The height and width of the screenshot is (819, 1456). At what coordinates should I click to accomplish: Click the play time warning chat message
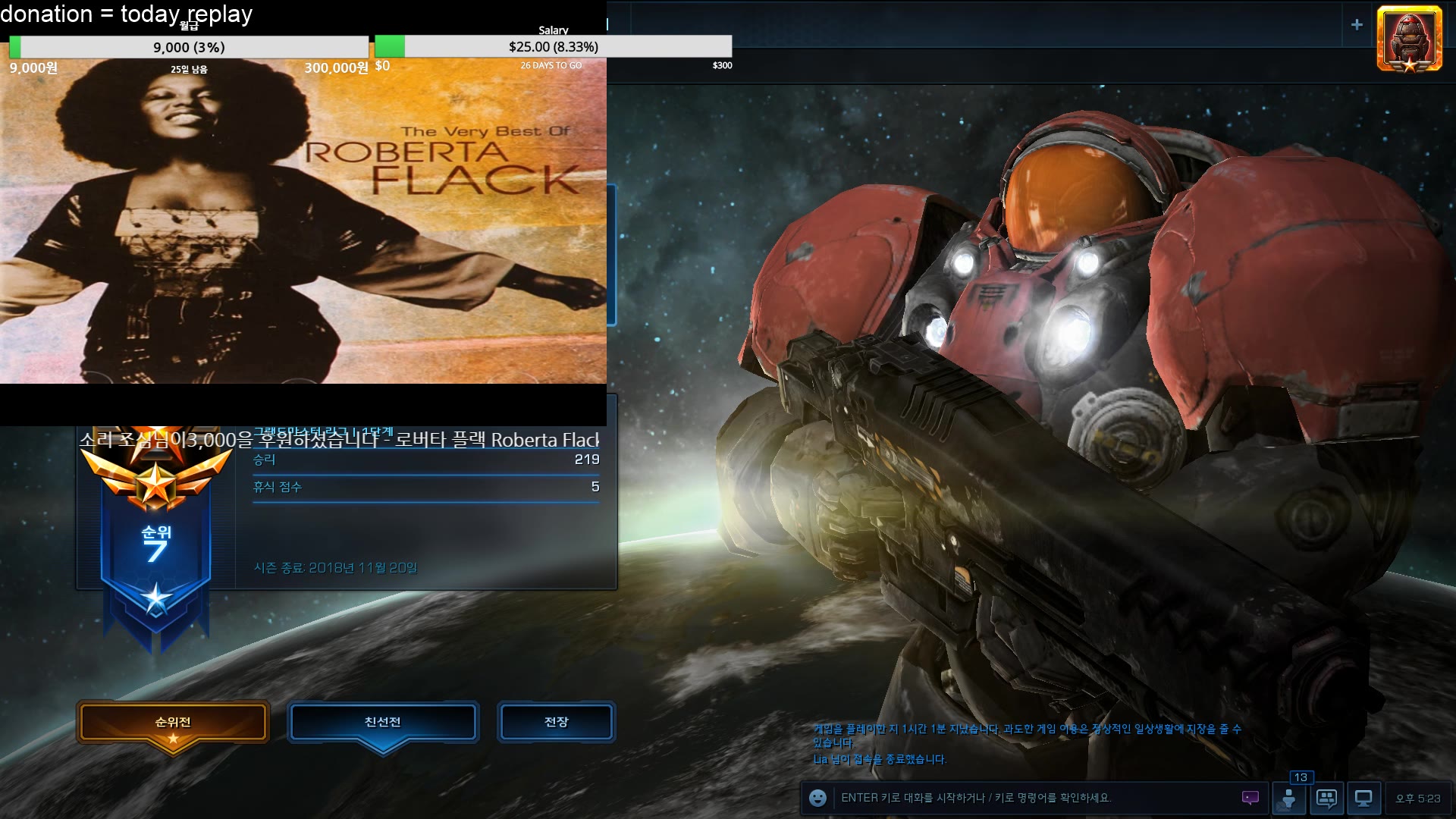click(1028, 736)
